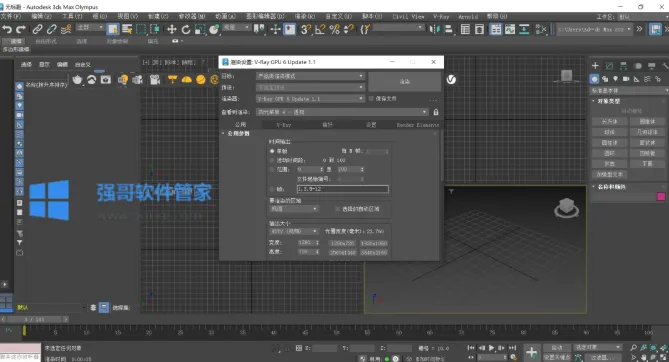Open the Hierarchy tab in command panel

[623, 65]
